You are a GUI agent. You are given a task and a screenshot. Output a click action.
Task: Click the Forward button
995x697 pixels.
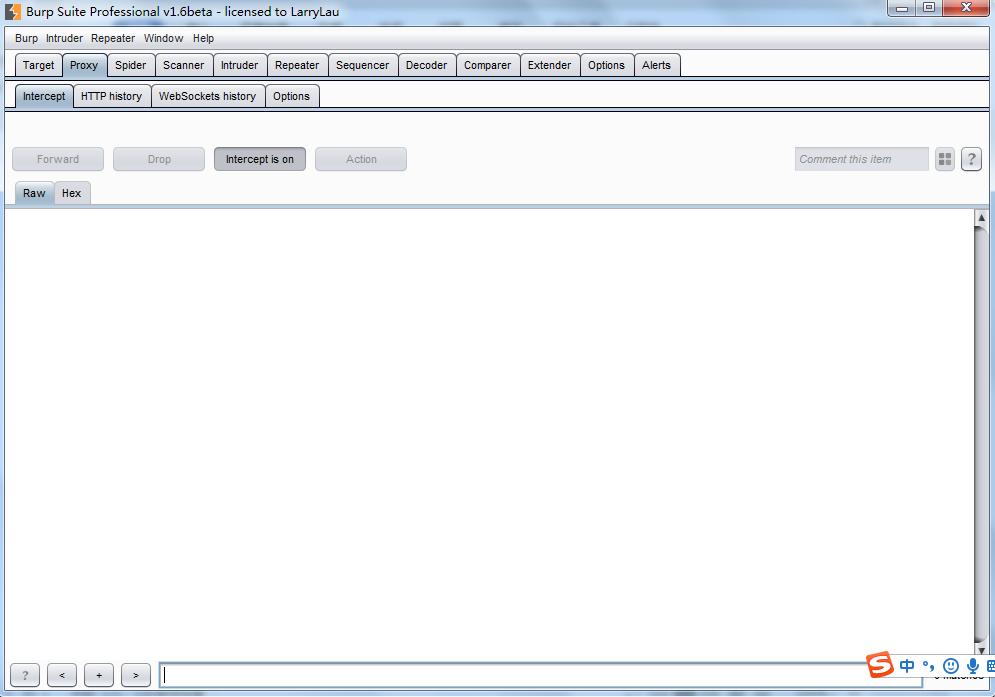coord(58,159)
